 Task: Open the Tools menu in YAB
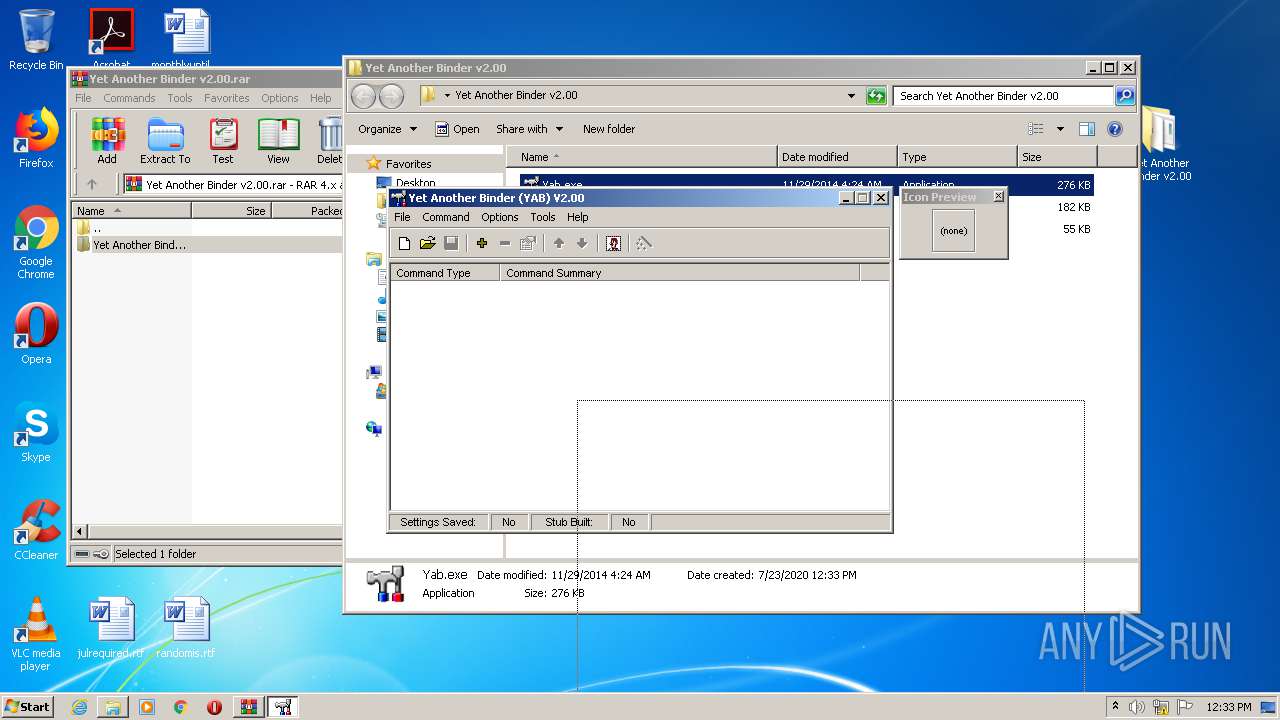(543, 217)
